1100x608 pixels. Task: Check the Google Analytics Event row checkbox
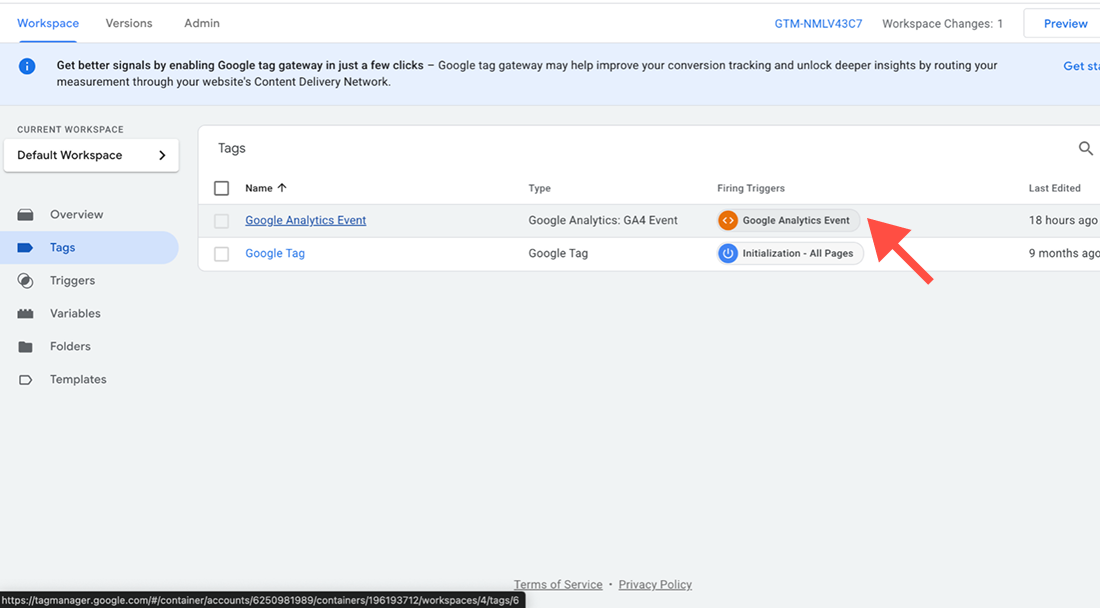coord(222,221)
